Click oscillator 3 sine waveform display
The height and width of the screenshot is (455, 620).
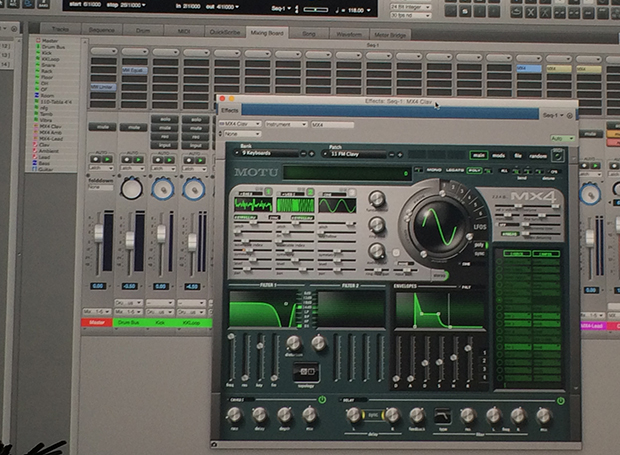(337, 206)
